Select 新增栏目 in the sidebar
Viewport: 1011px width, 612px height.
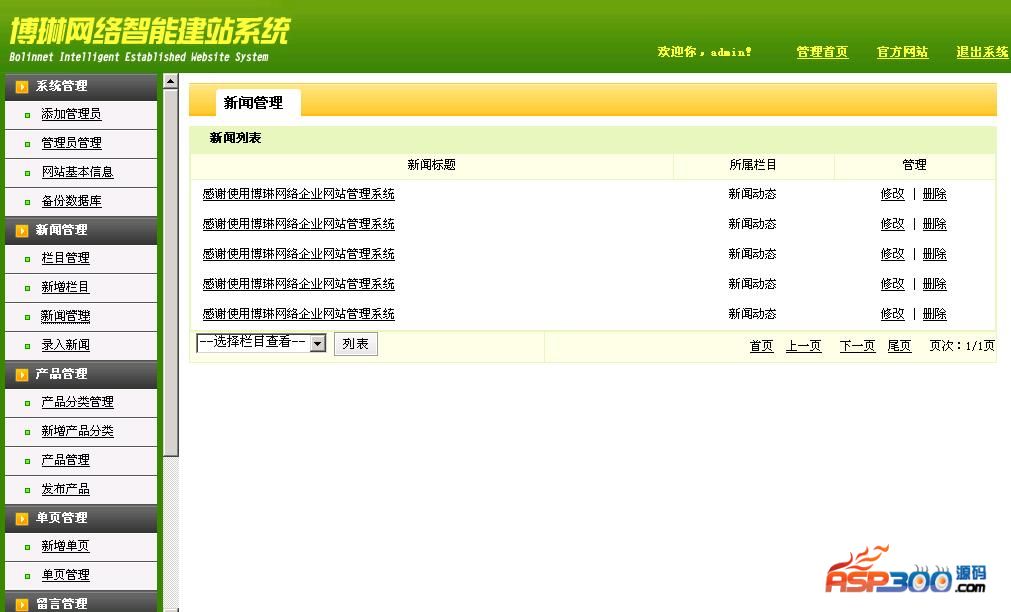click(x=65, y=287)
